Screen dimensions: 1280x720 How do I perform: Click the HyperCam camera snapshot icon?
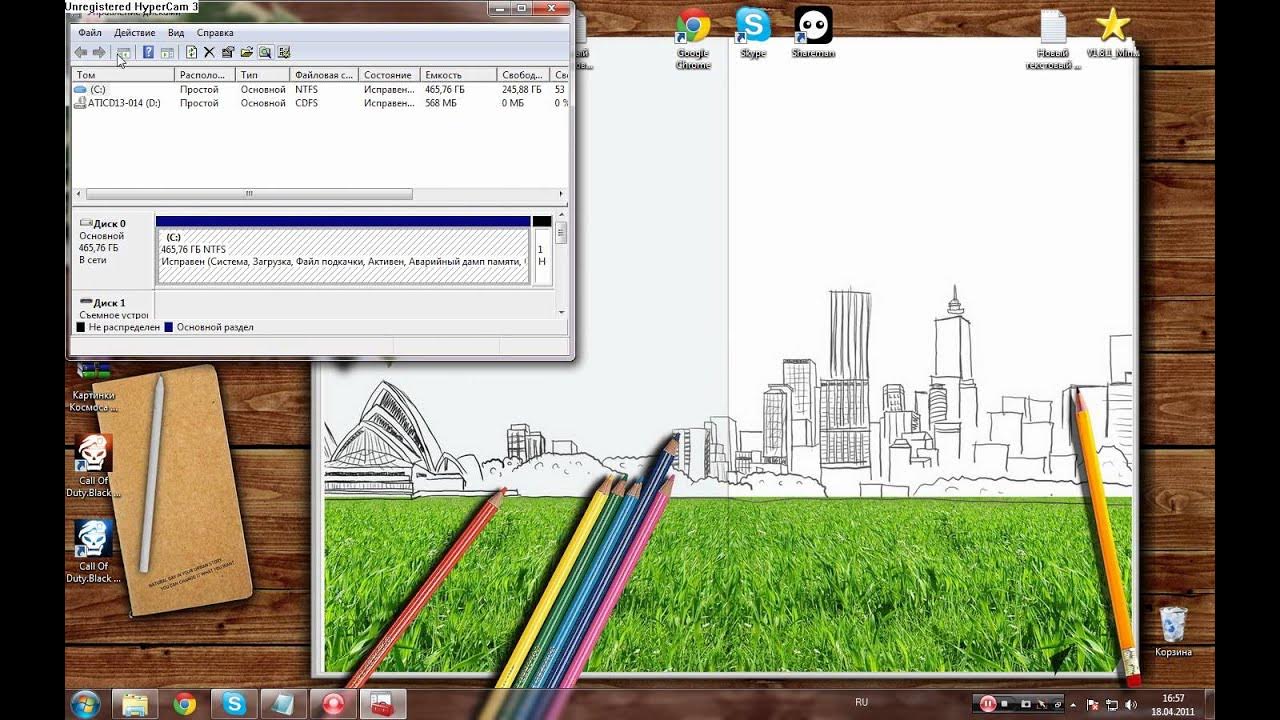click(1025, 704)
